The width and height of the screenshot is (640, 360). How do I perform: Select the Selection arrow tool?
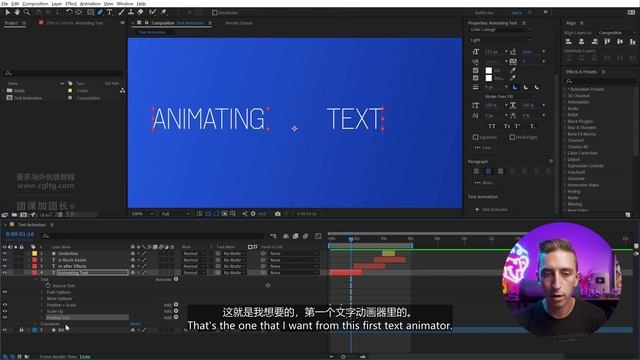point(7,13)
